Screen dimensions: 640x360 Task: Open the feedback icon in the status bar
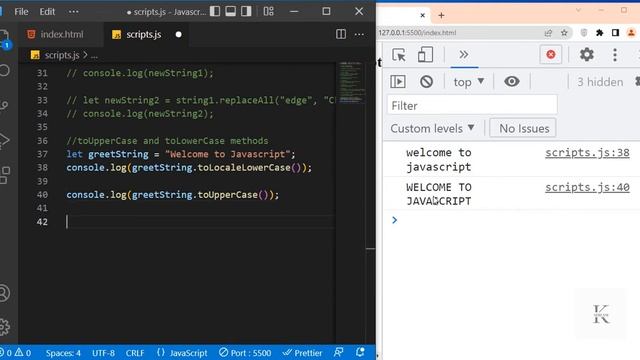click(x=338, y=353)
